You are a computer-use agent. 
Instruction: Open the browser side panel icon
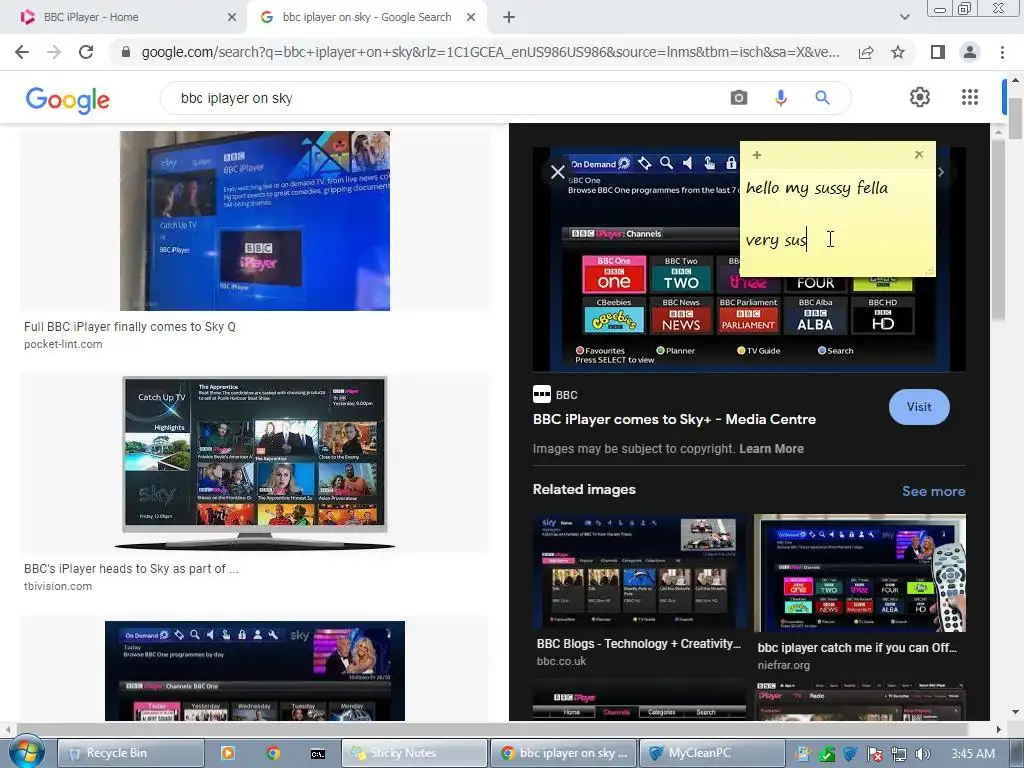(938, 52)
